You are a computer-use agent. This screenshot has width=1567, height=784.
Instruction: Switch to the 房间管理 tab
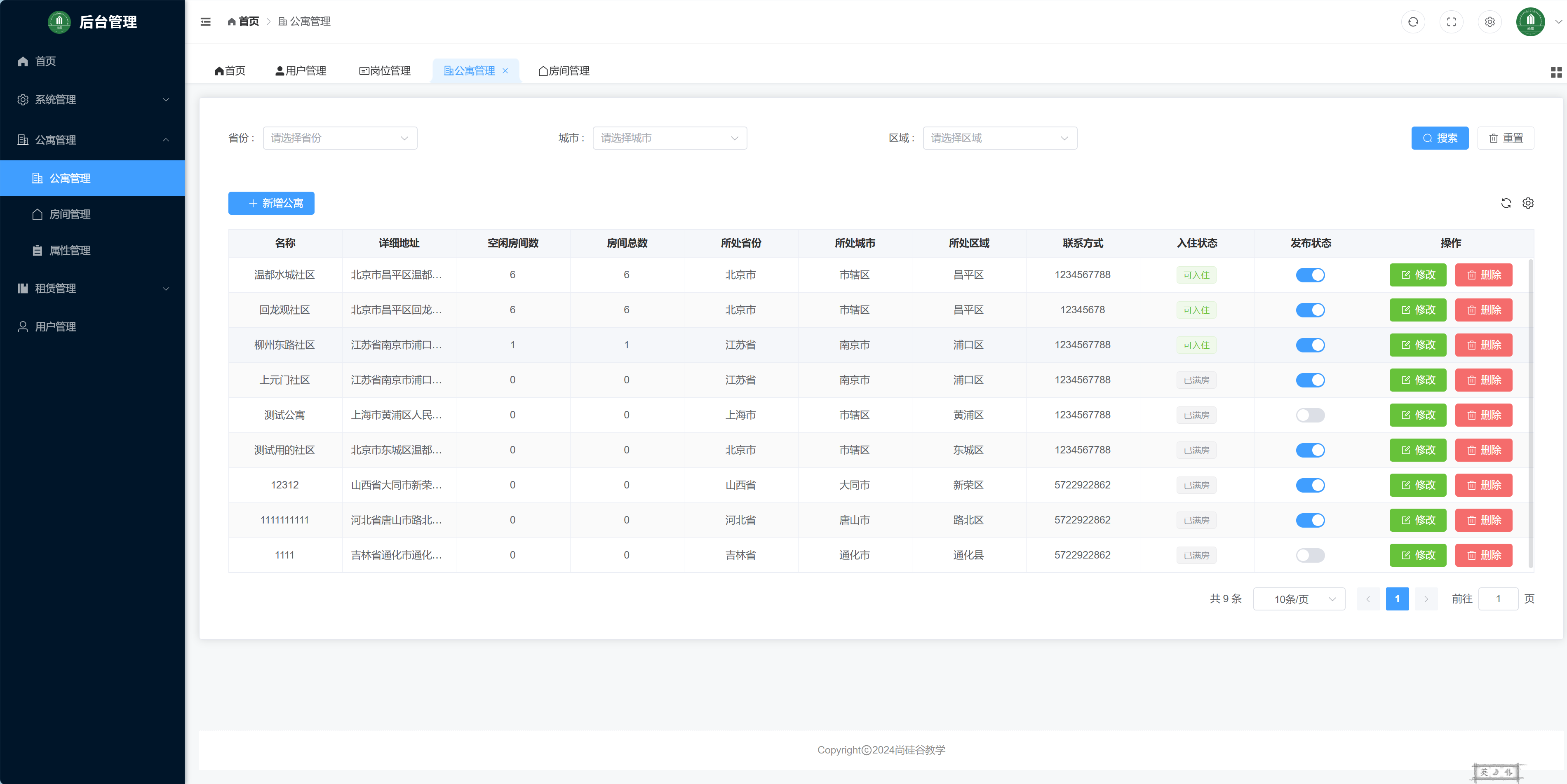pos(563,70)
